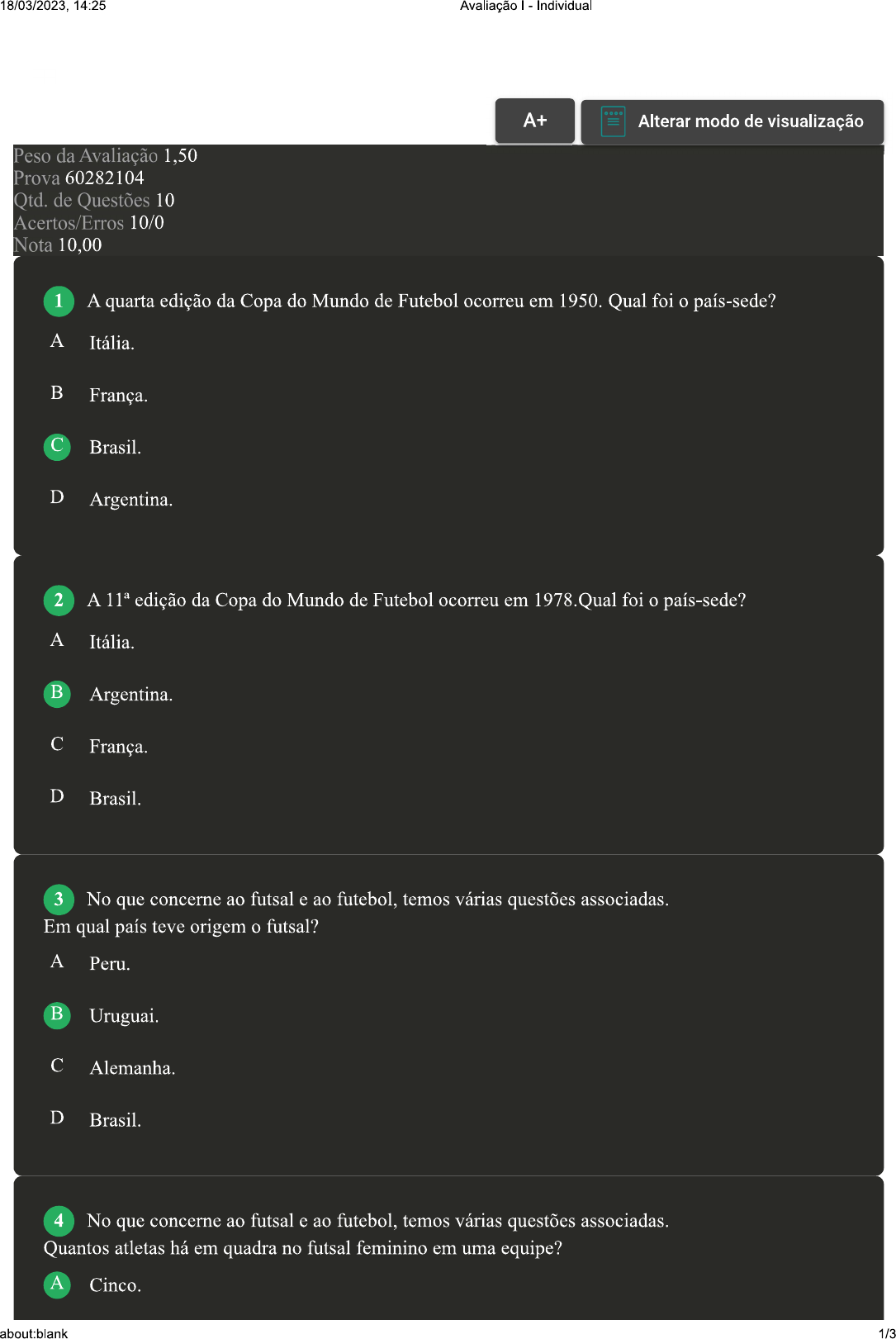Click the 1/3 page number indicator
Screen dimensions: 896x1339
coord(882,1327)
